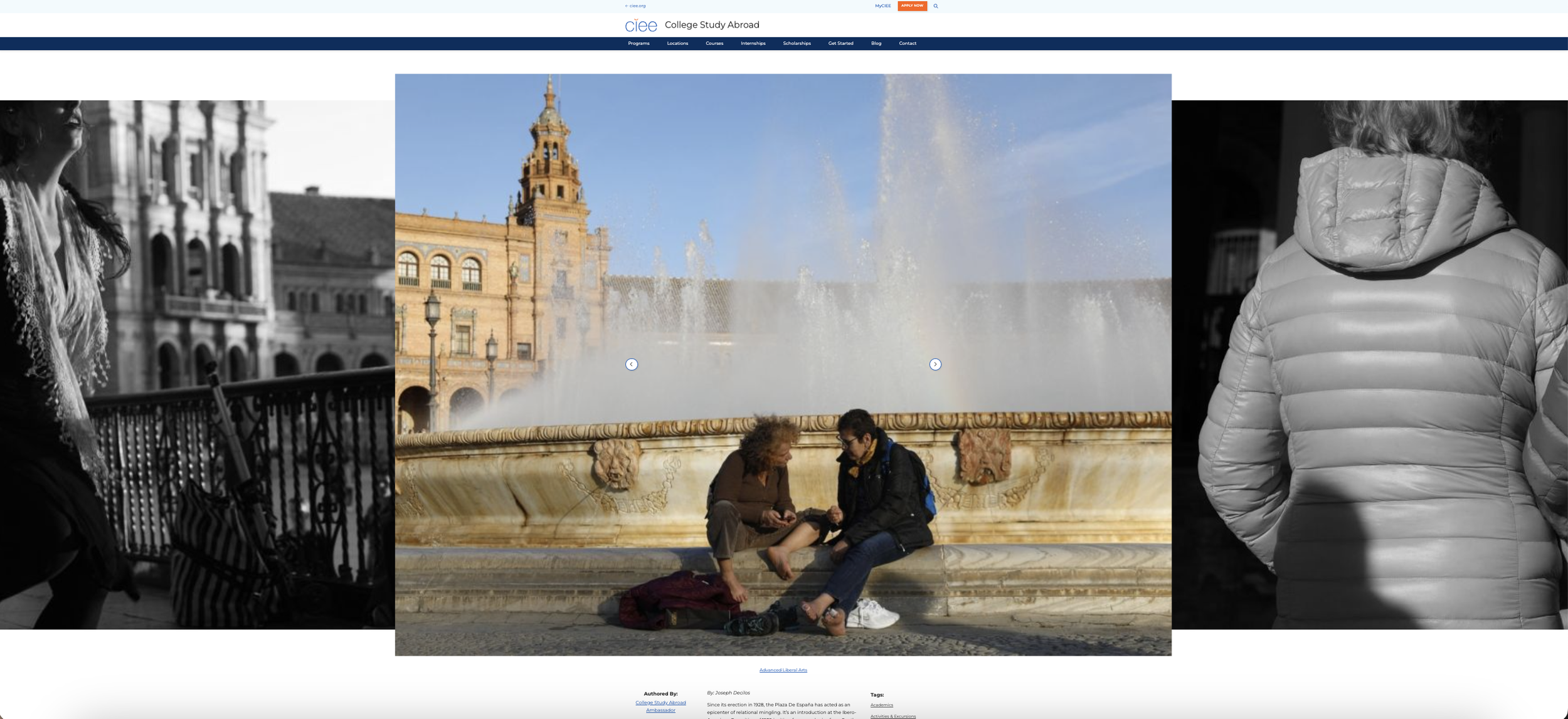
Task: Select the Courses menu item
Action: [x=714, y=43]
